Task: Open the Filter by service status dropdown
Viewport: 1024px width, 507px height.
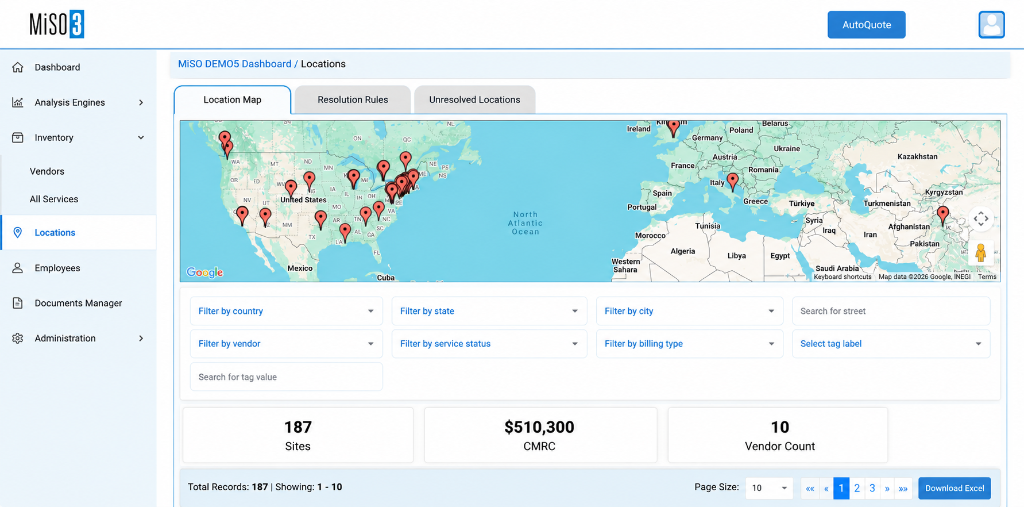Action: (x=489, y=344)
